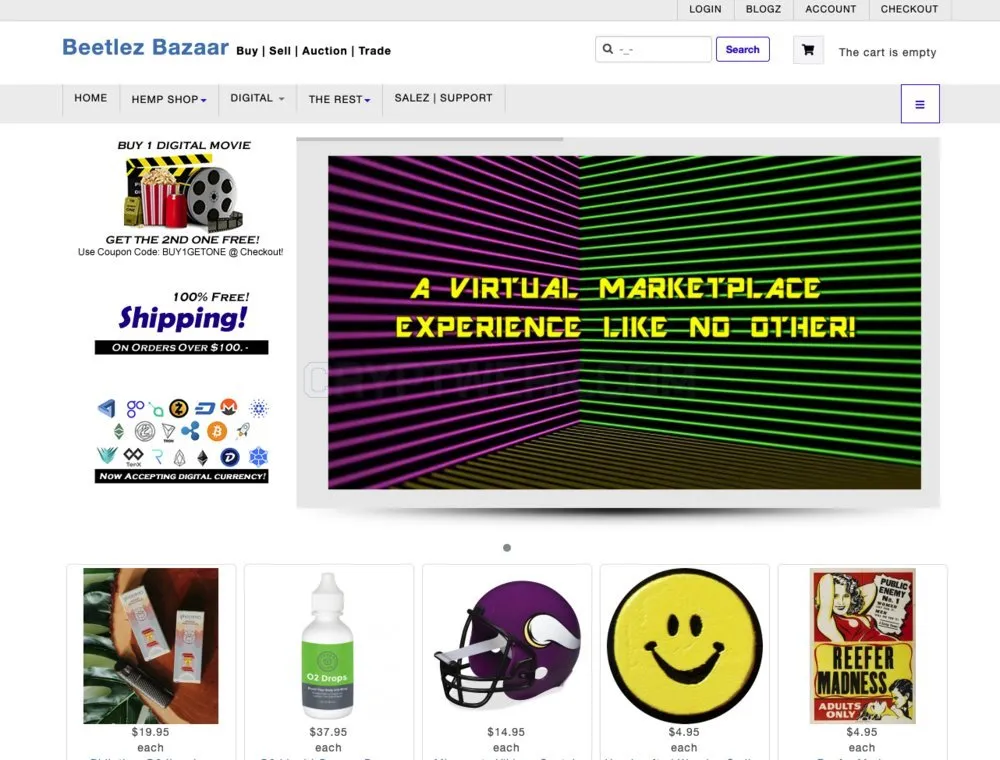Click the Dash coin icon

(x=205, y=408)
